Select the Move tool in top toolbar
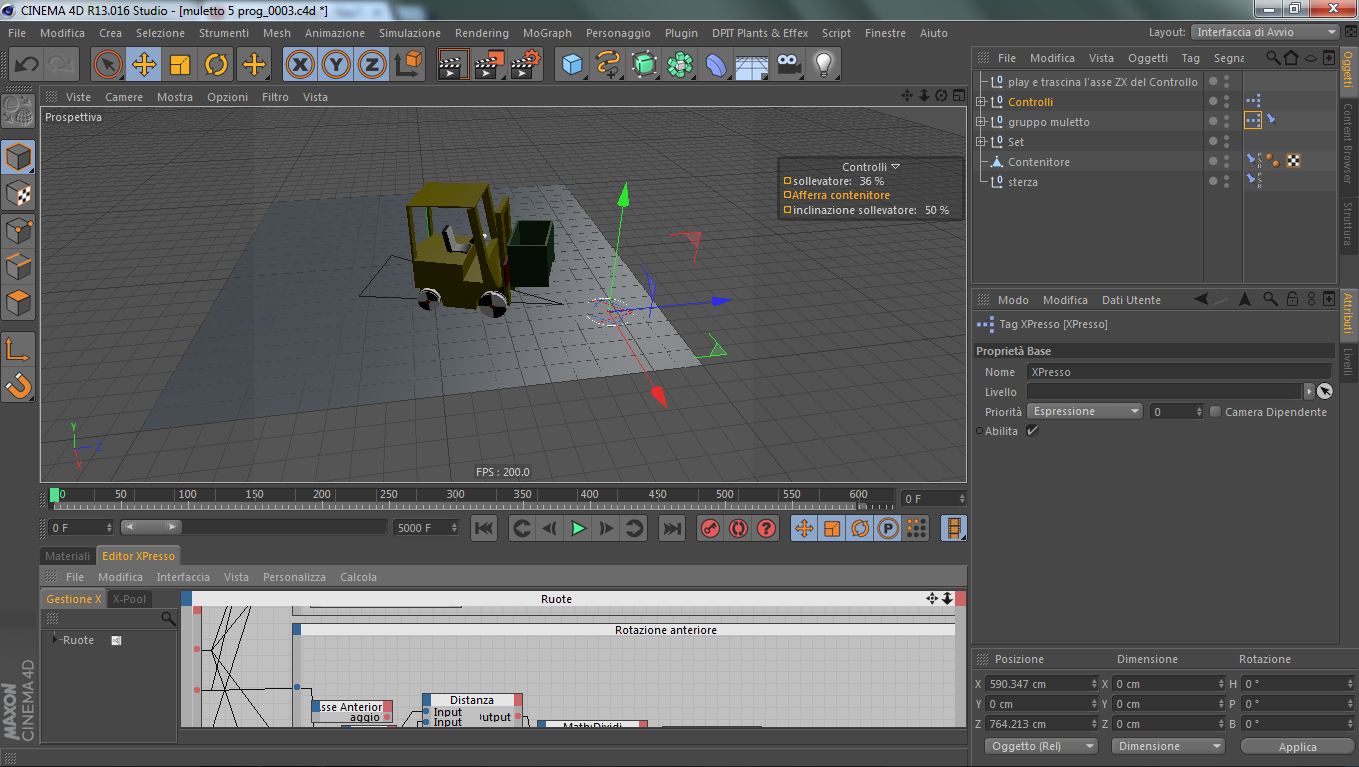The image size is (1359, 767). (x=144, y=65)
